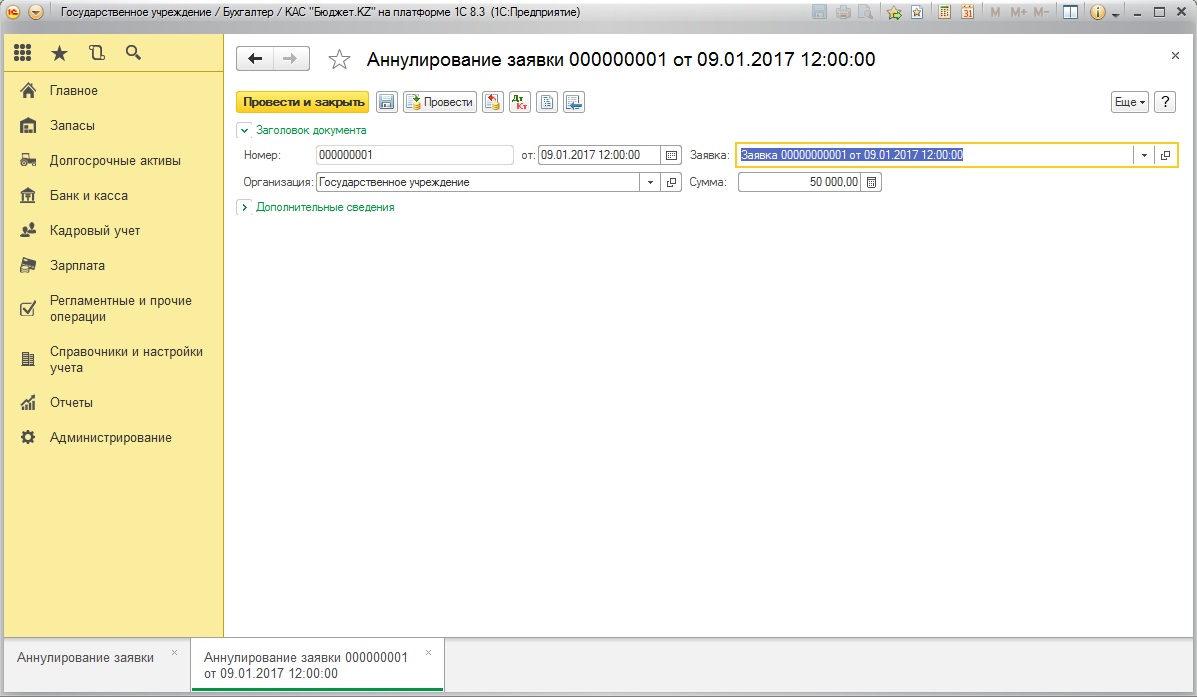Viewport: 1197px width, 697px height.
Task: Open calculator next to Сумма field
Action: click(x=871, y=182)
